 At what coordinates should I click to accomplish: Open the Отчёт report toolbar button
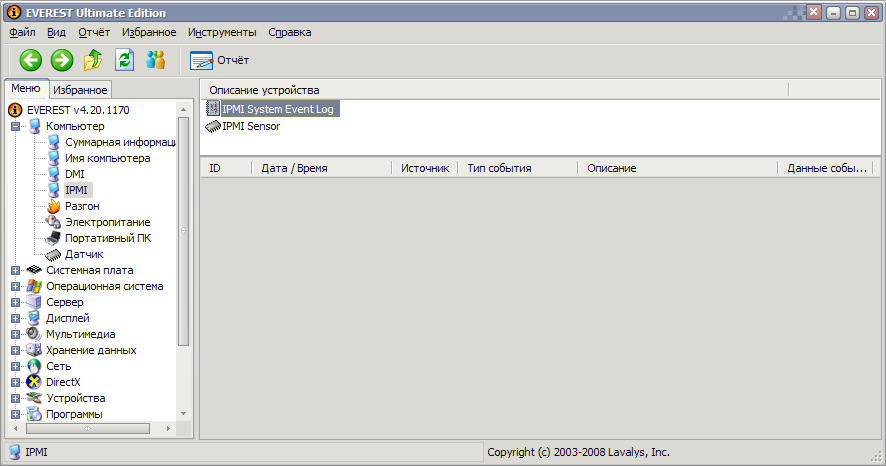pyautogui.click(x=219, y=60)
